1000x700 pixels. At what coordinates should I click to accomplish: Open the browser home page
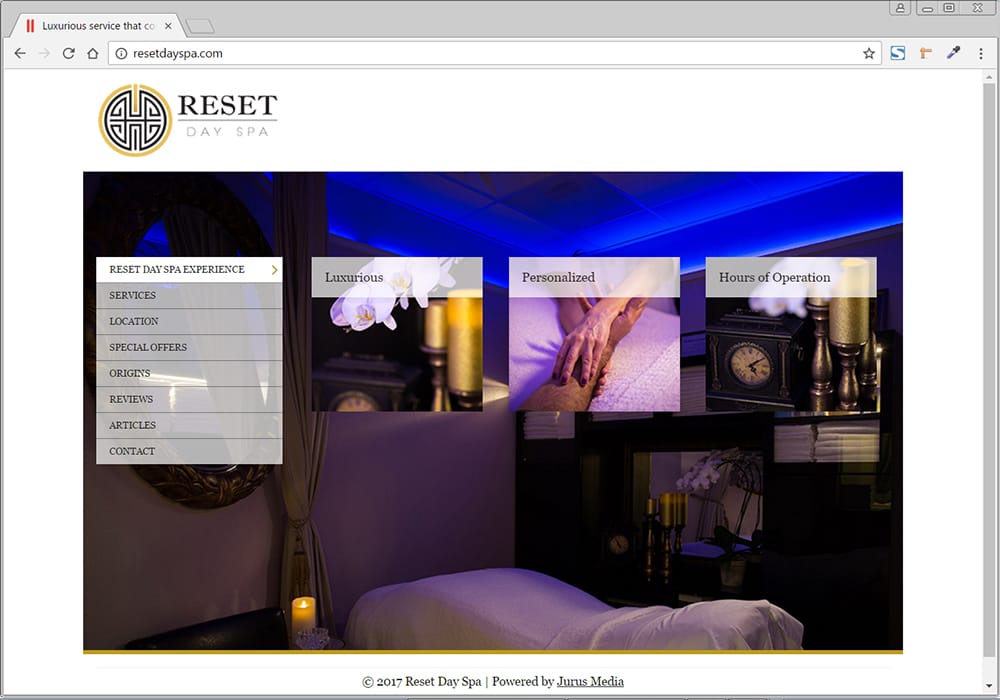[92, 54]
